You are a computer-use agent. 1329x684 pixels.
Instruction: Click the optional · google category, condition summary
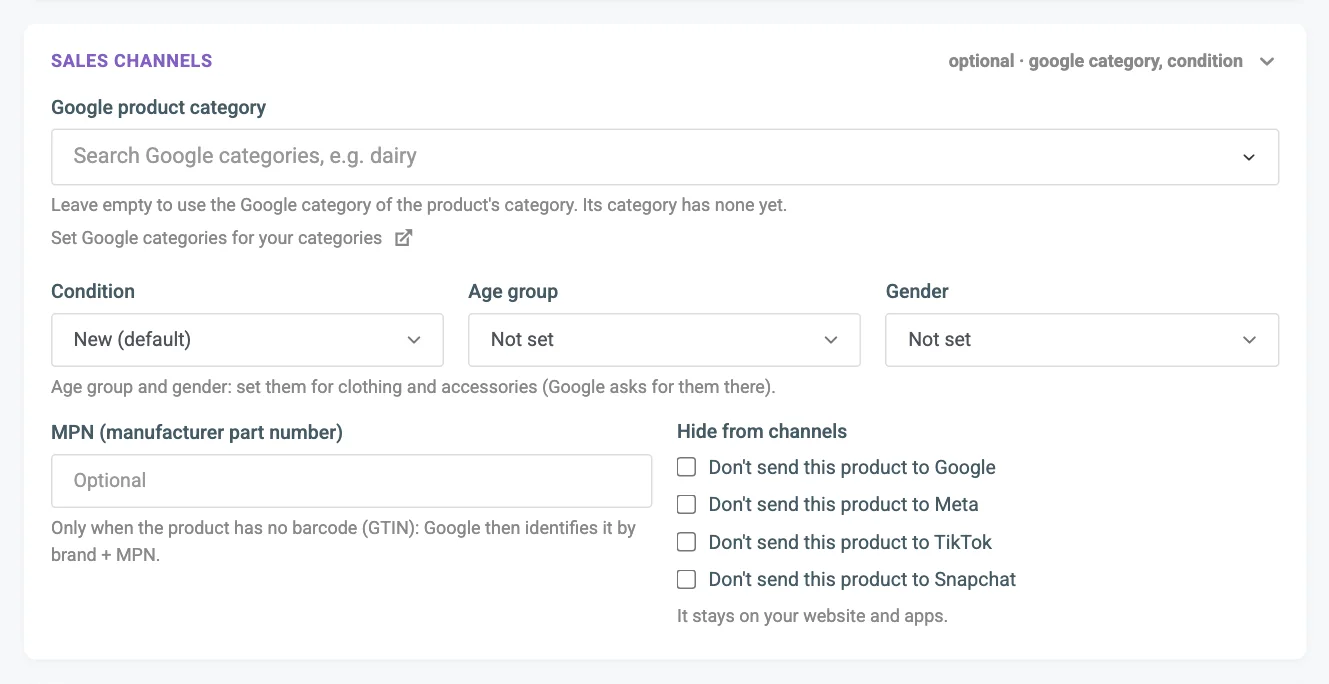tap(1096, 61)
